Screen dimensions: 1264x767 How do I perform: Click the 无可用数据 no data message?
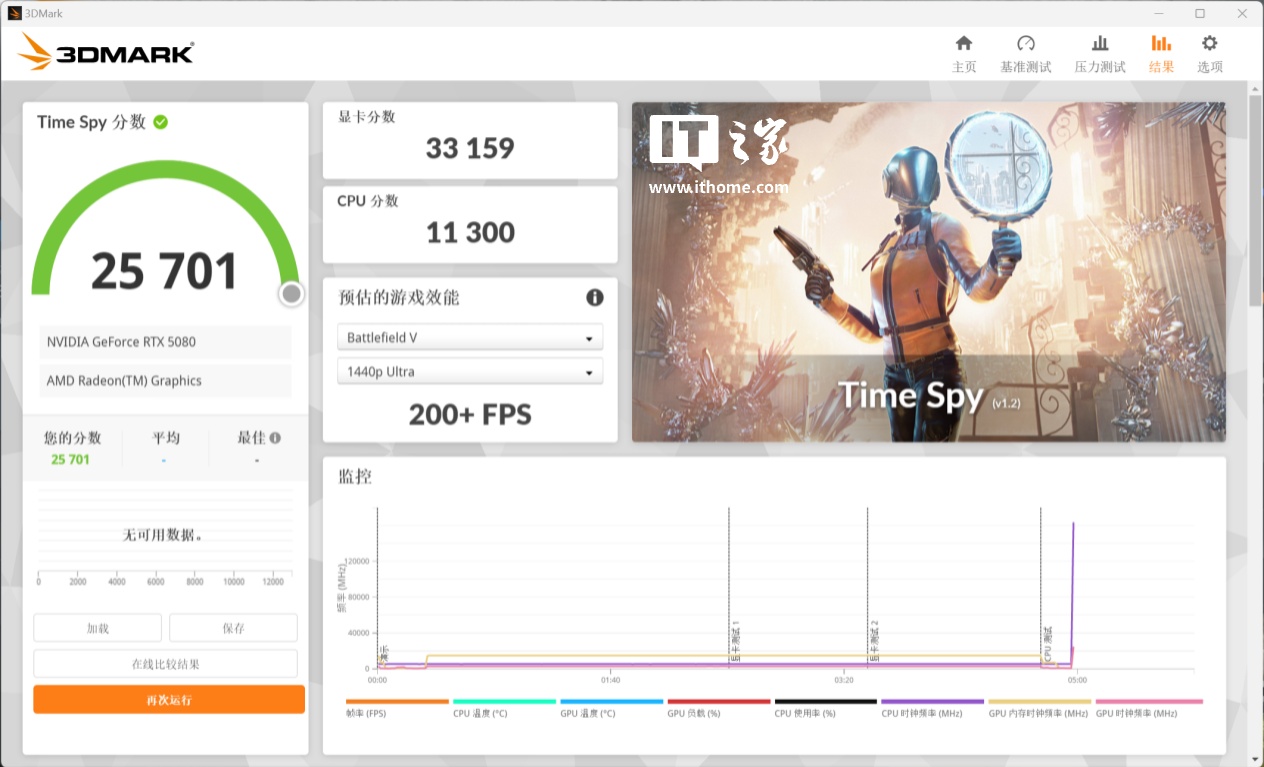[164, 535]
